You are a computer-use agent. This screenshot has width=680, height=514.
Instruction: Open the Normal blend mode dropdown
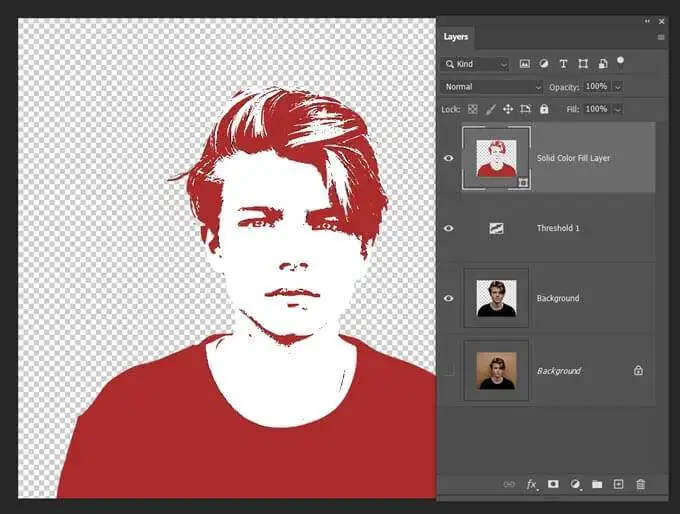492,87
